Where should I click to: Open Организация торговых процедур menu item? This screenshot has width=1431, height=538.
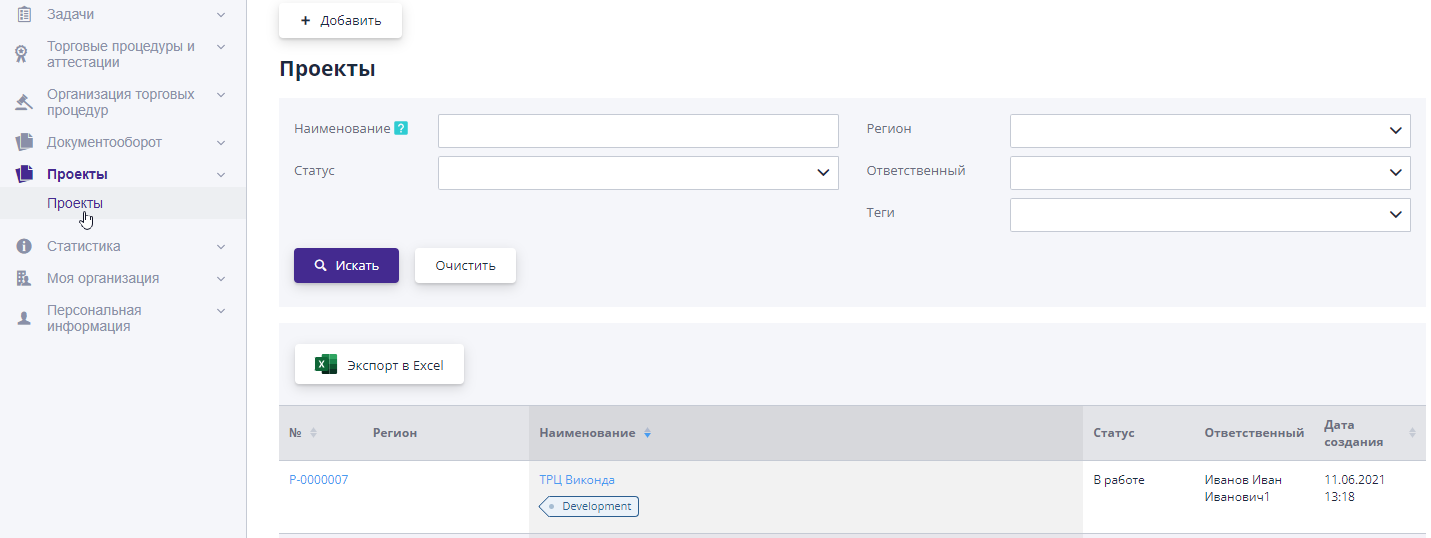click(x=123, y=102)
